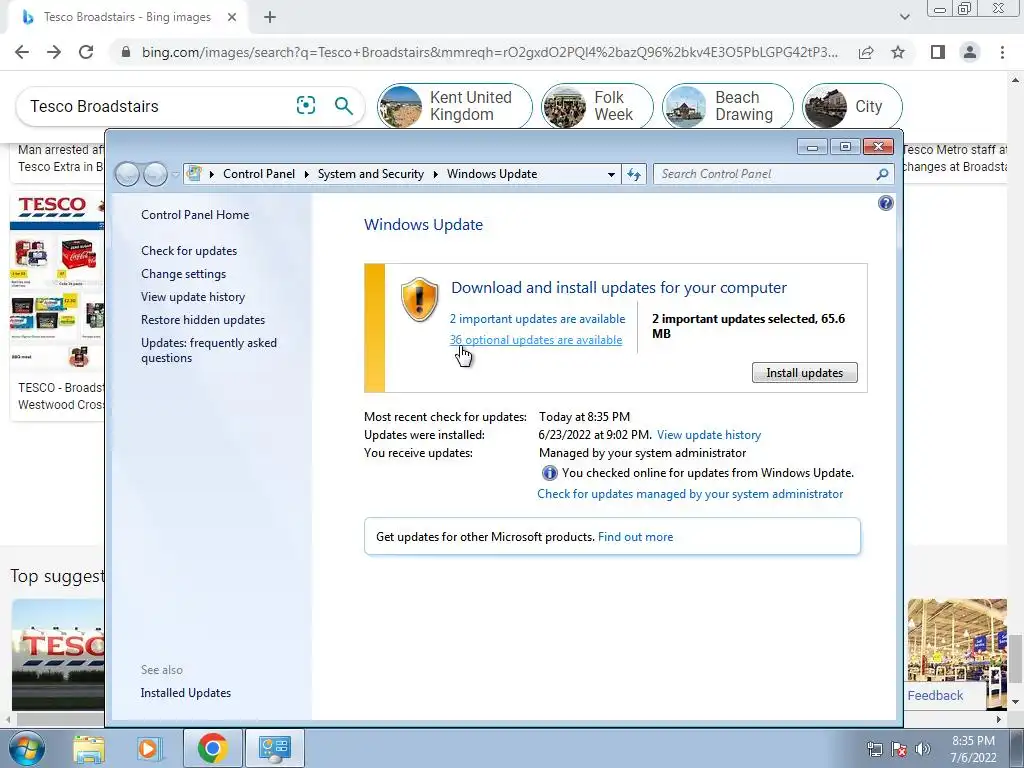Click Chrome URL address bar
The width and height of the screenshot is (1024, 768).
488,52
